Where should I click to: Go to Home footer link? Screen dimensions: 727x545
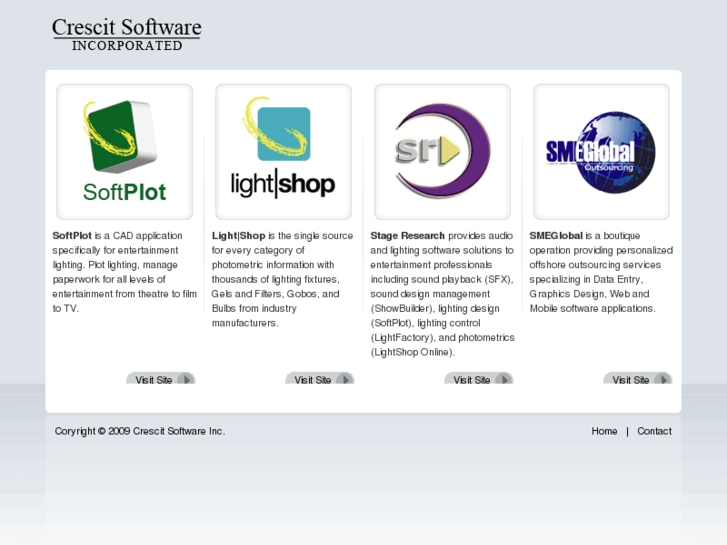(x=604, y=431)
